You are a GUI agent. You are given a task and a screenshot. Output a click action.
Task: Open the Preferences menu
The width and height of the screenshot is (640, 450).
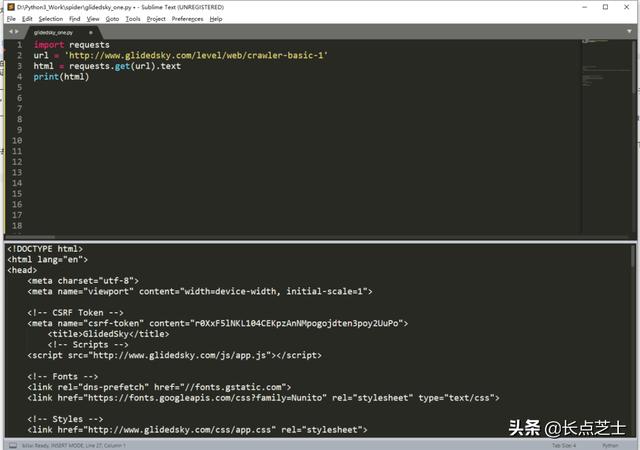187,19
